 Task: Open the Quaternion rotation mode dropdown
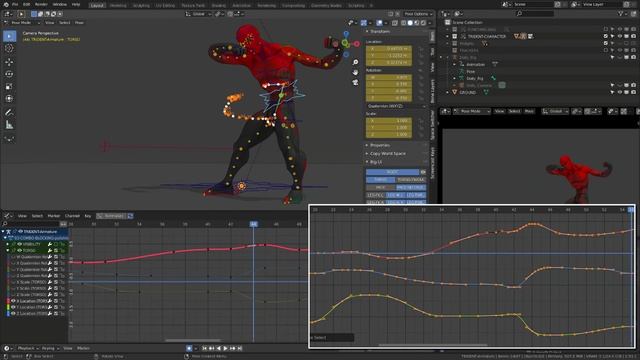coord(396,106)
